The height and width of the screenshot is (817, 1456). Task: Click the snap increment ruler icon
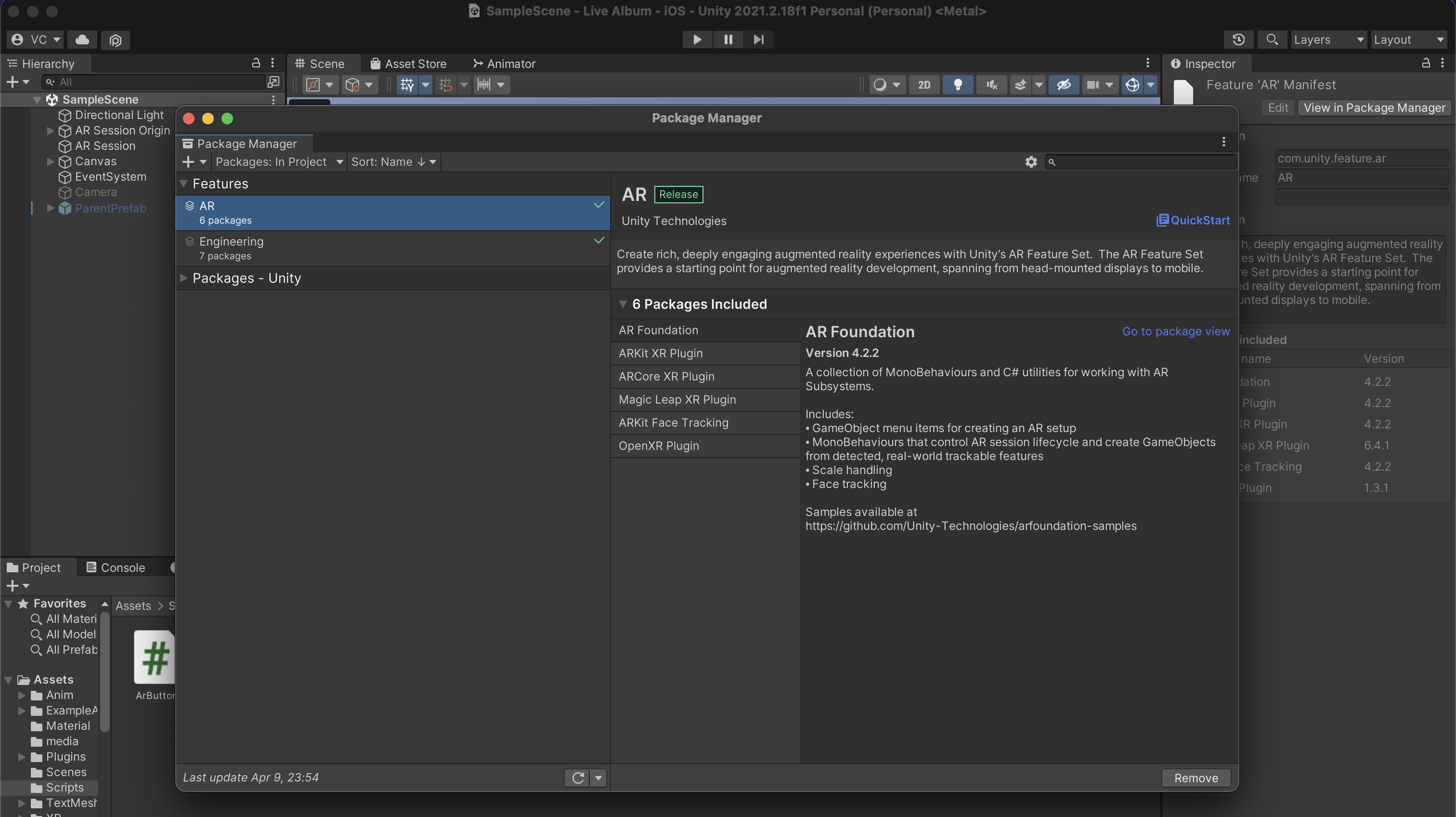tap(484, 85)
